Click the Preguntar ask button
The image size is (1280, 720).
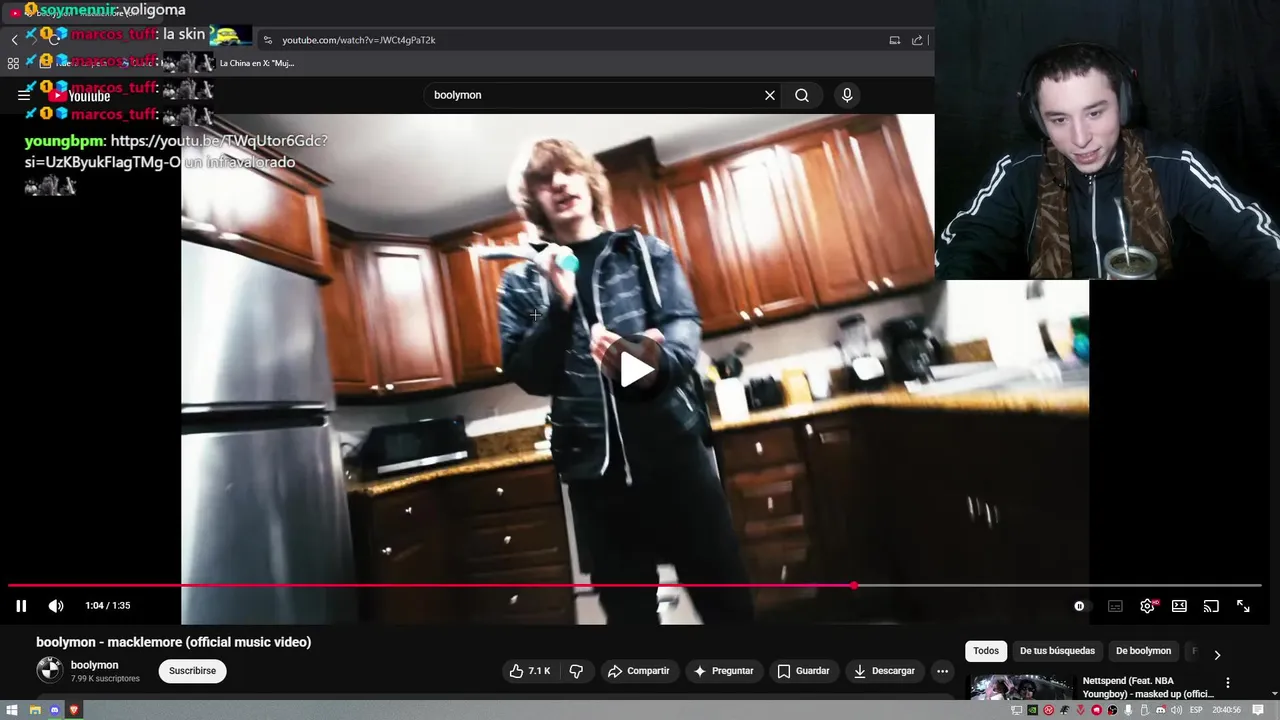(724, 671)
